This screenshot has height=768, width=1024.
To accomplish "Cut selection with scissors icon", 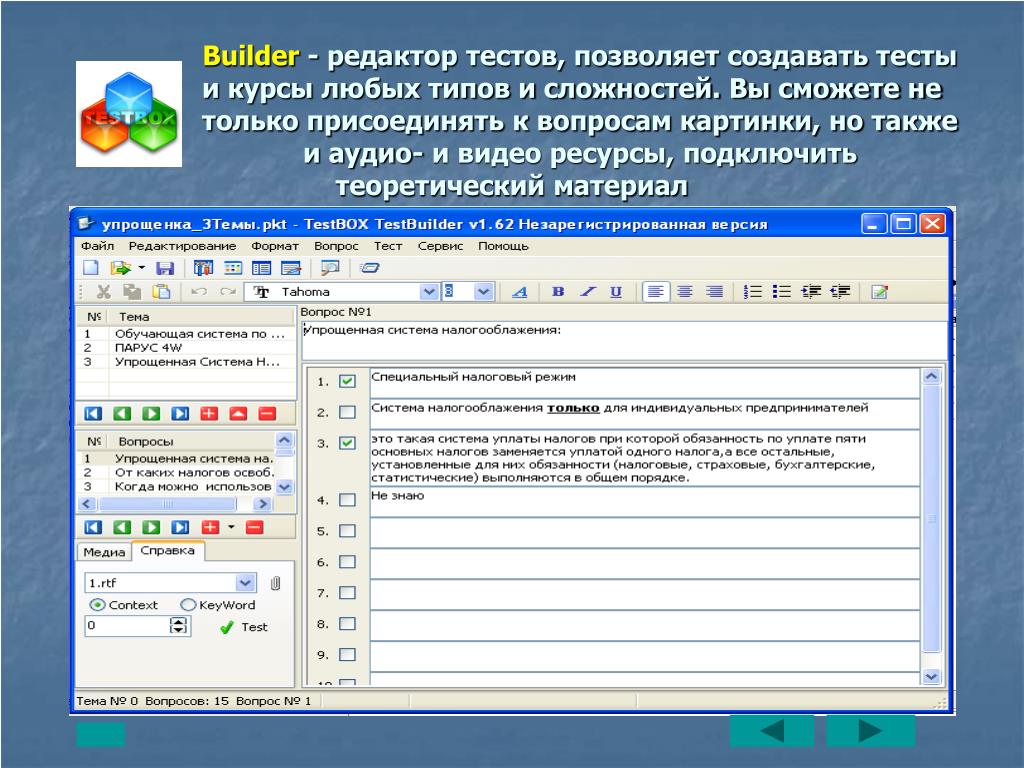I will pos(103,292).
